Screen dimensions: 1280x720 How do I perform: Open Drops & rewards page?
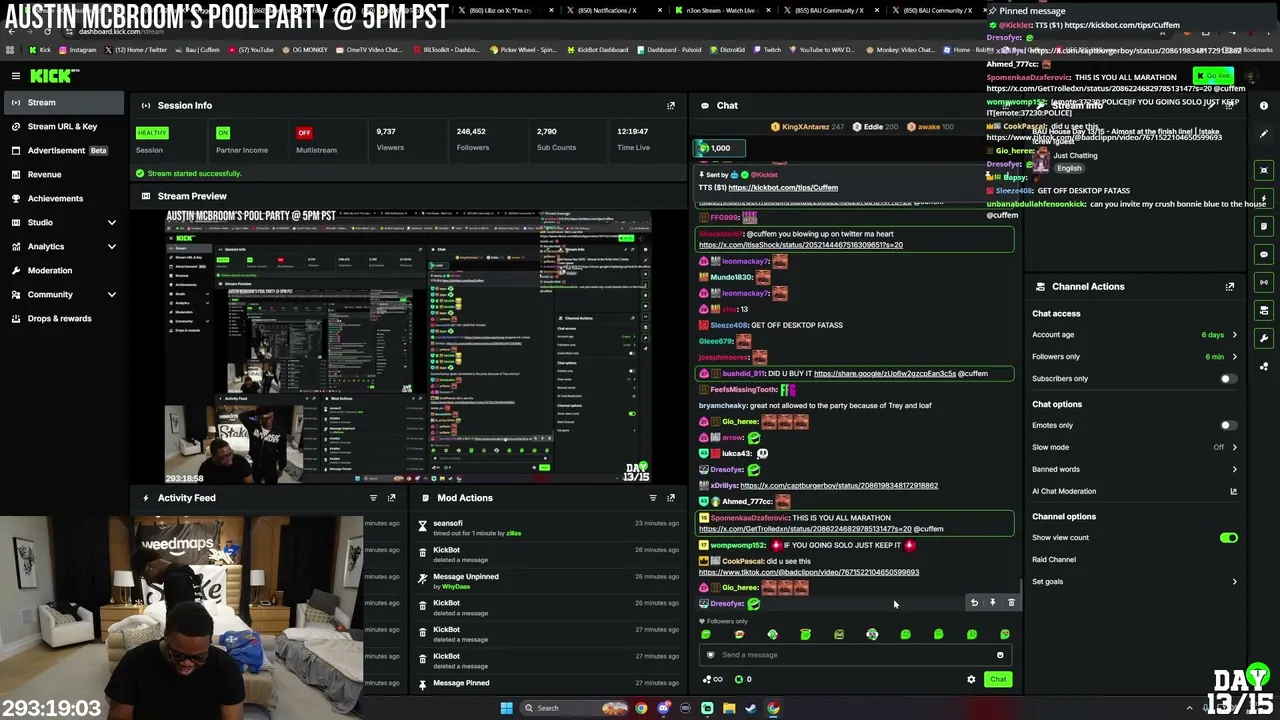(x=64, y=318)
